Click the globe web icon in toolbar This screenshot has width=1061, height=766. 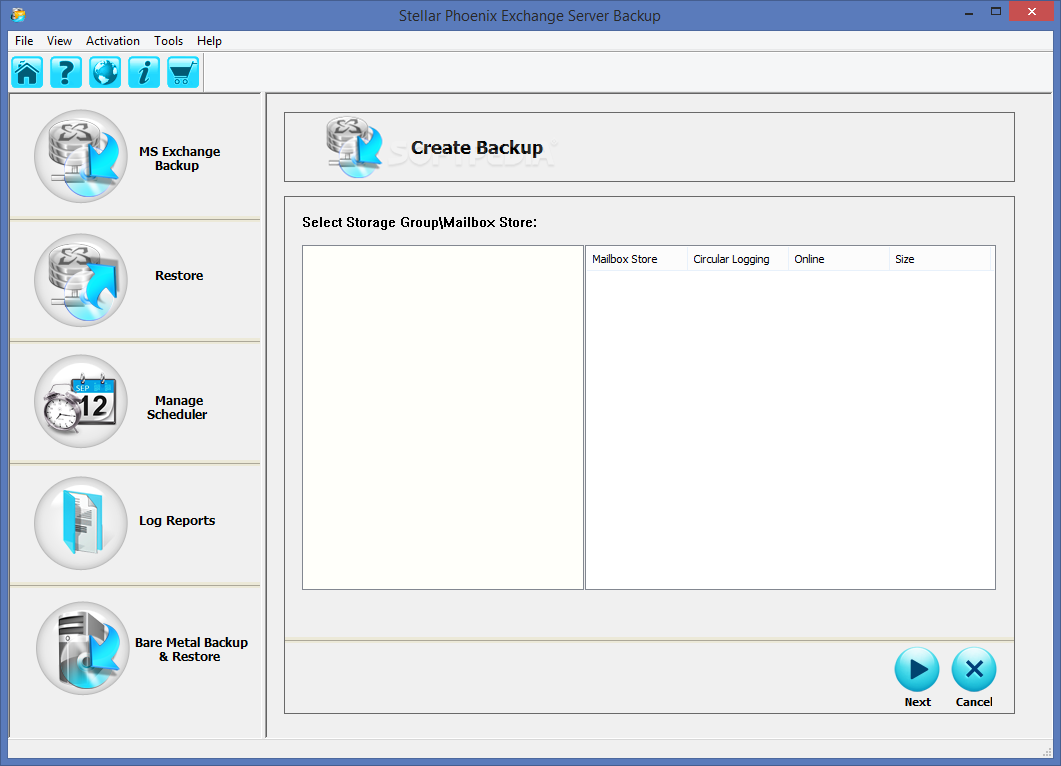(x=105, y=72)
